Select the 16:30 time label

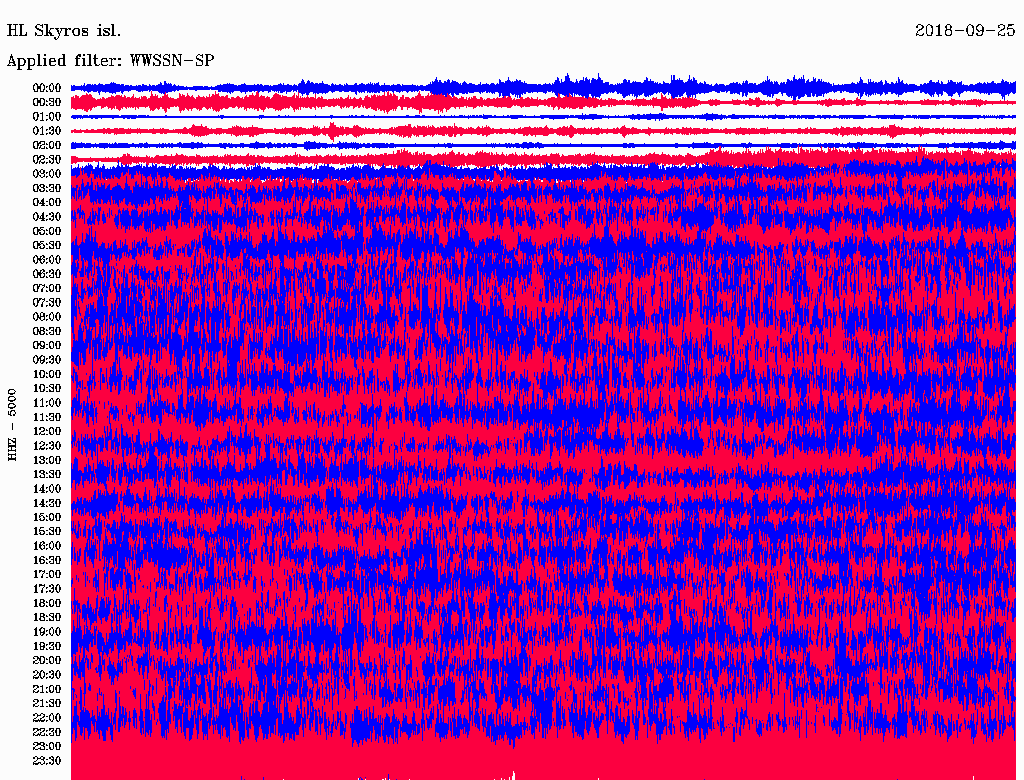point(47,560)
